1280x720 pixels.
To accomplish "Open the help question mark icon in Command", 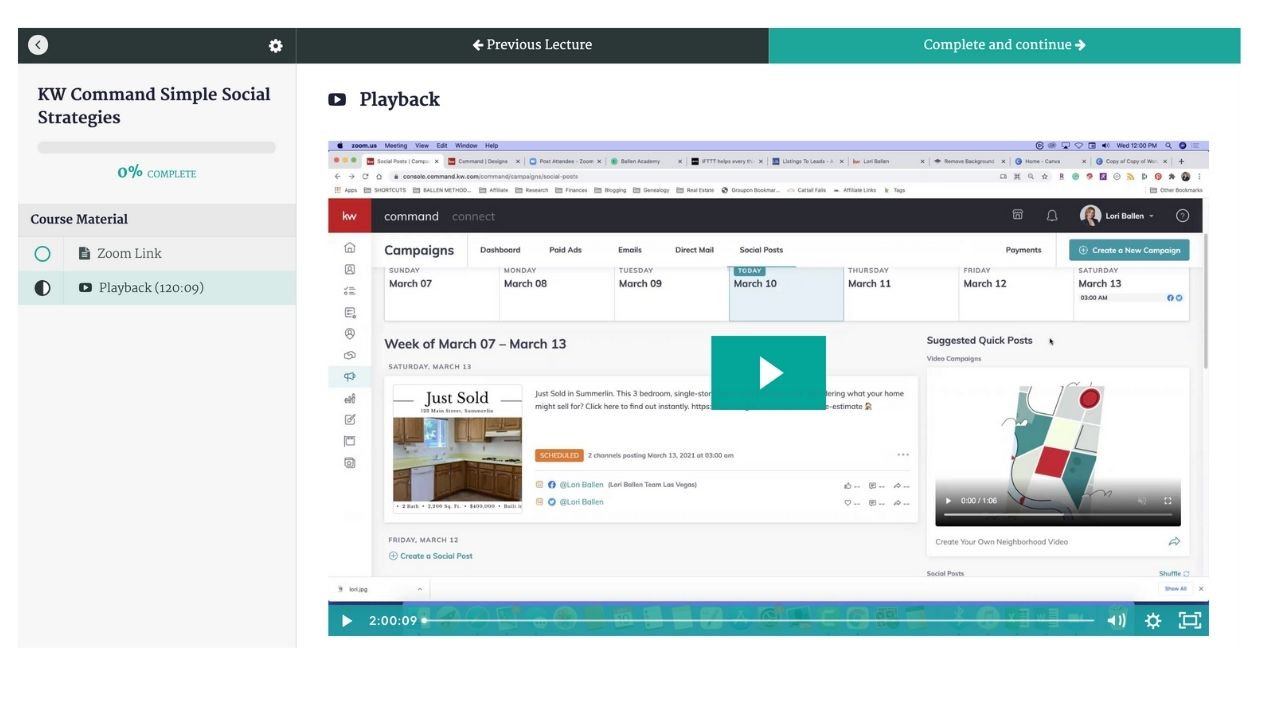I will point(1182,216).
